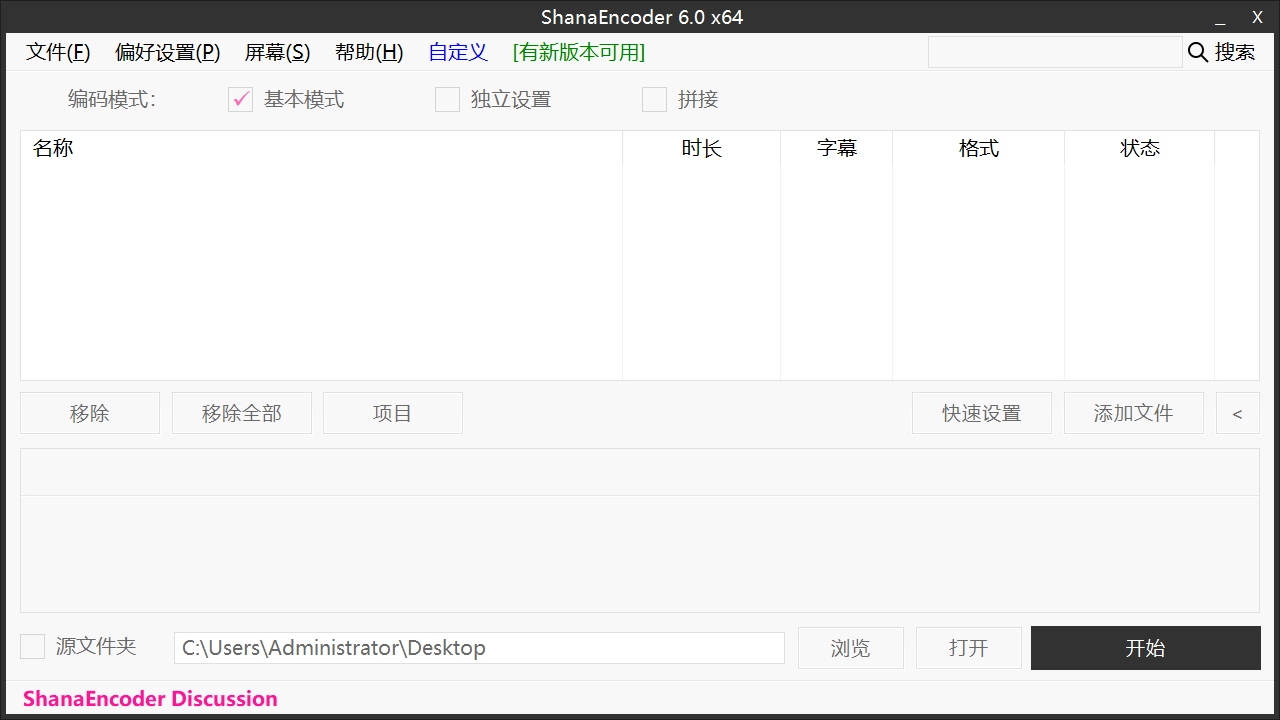The height and width of the screenshot is (720, 1280).
Task: Click the 移除 button
Action: [x=90, y=413]
